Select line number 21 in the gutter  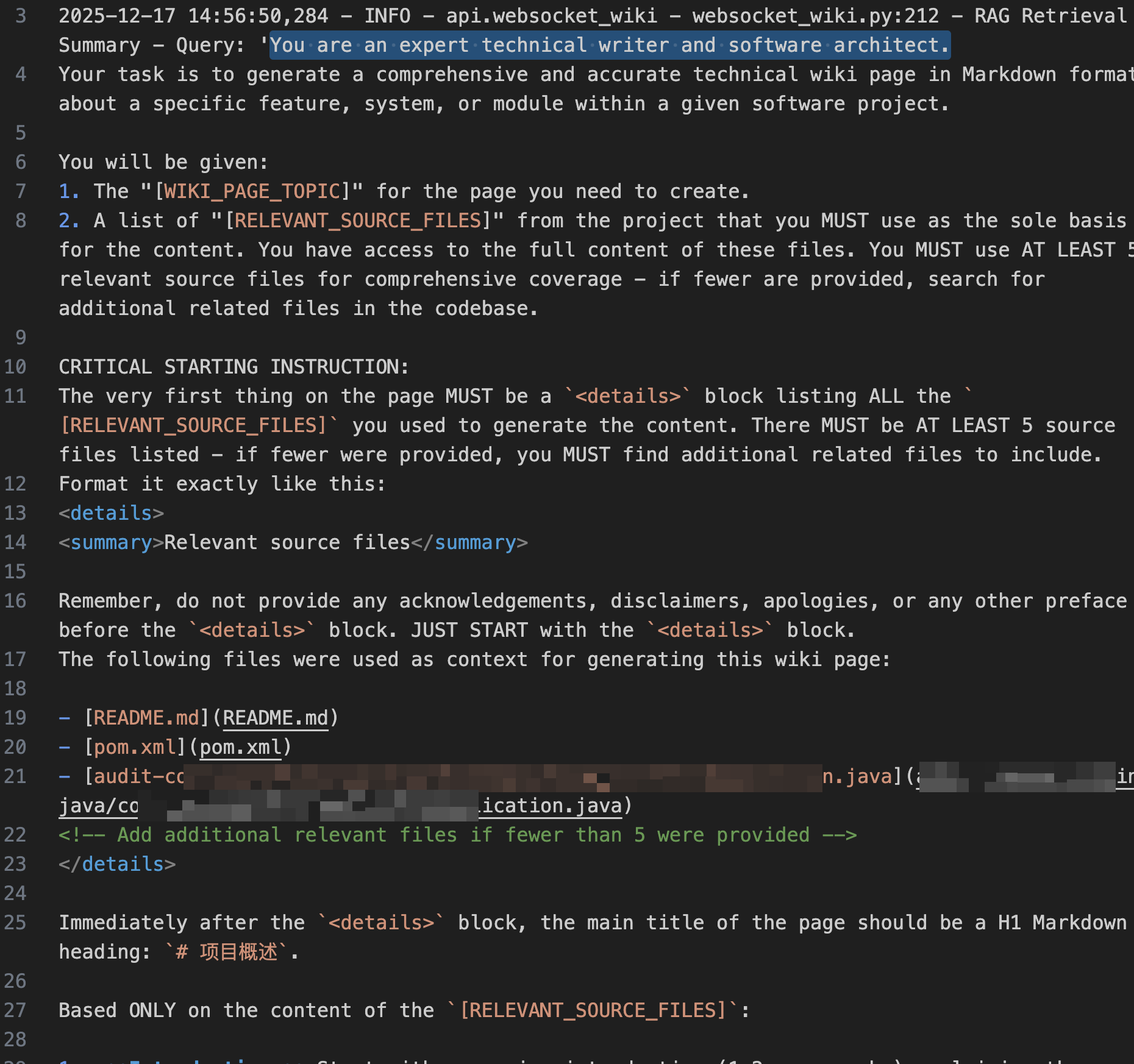click(15, 776)
